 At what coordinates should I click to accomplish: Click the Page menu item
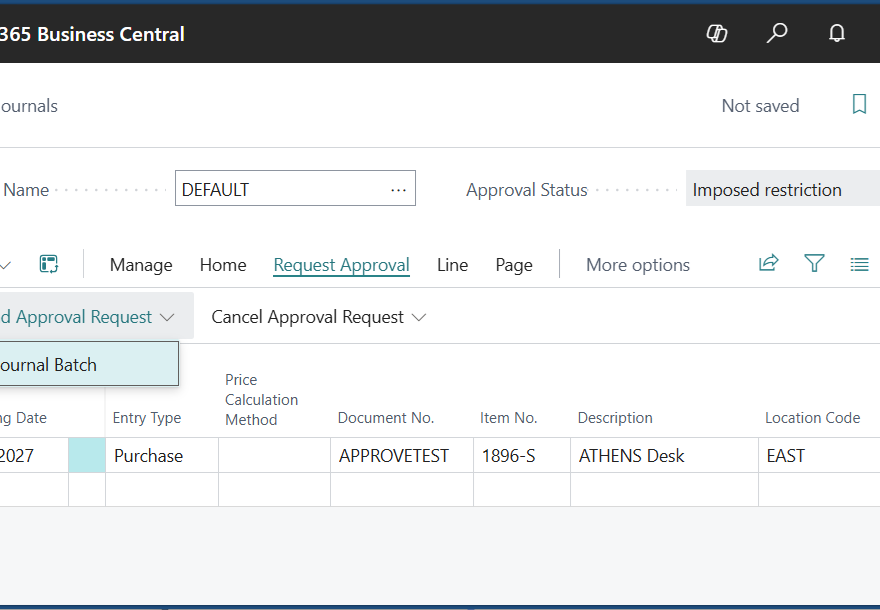(x=514, y=265)
